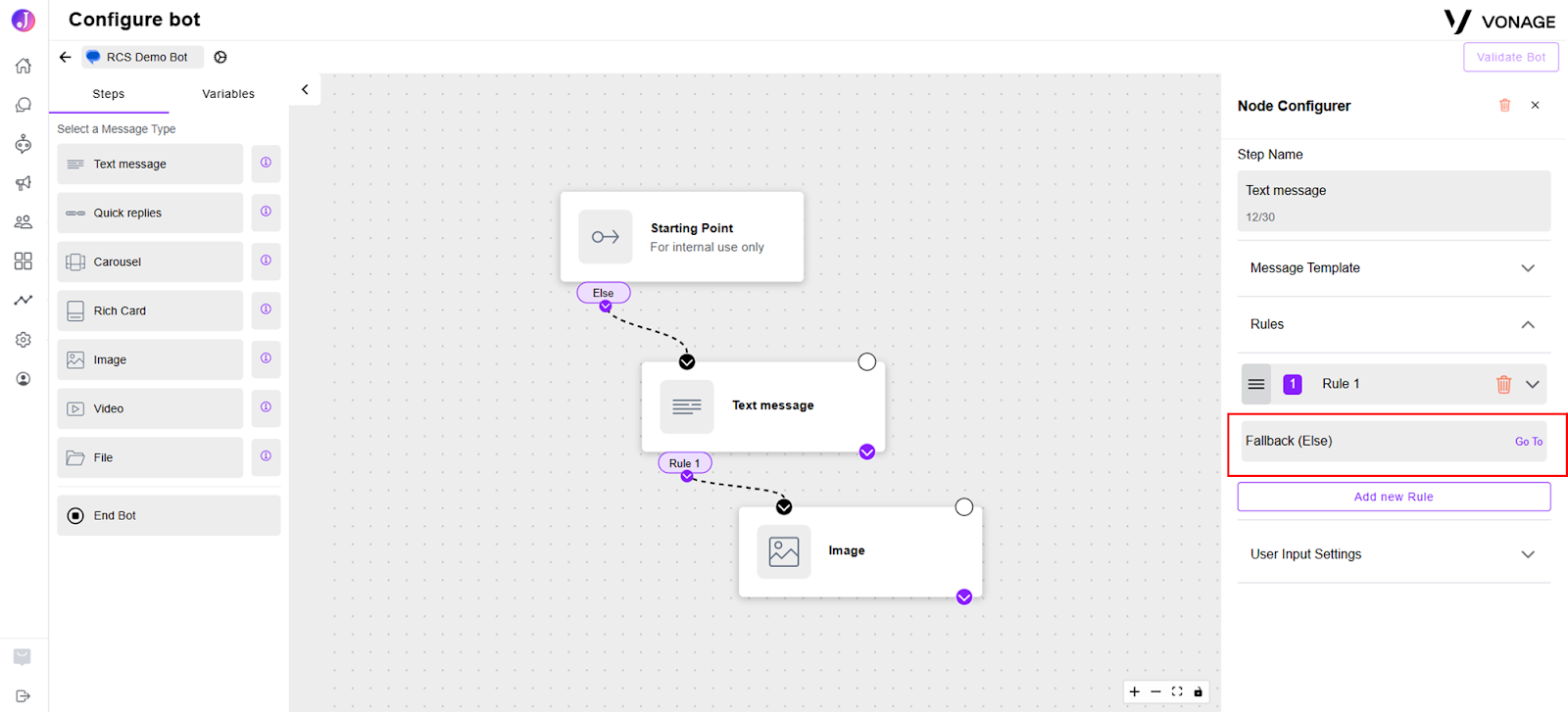Zoom in canvas with plus icon
The image size is (1568, 712).
(1135, 691)
